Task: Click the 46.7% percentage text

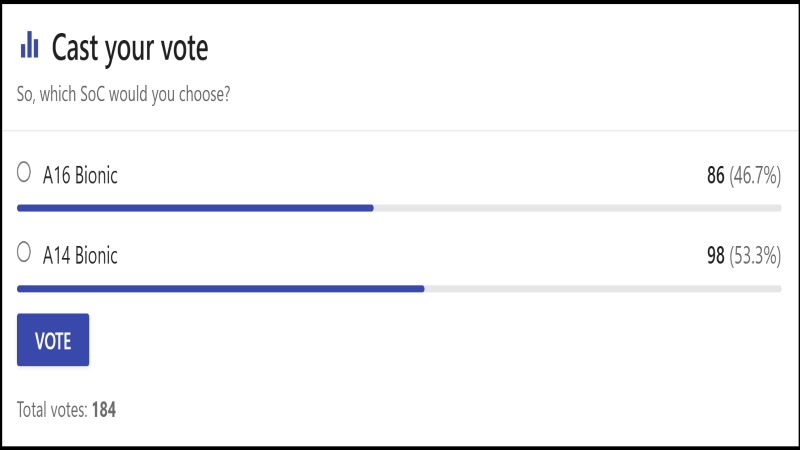Action: click(755, 176)
